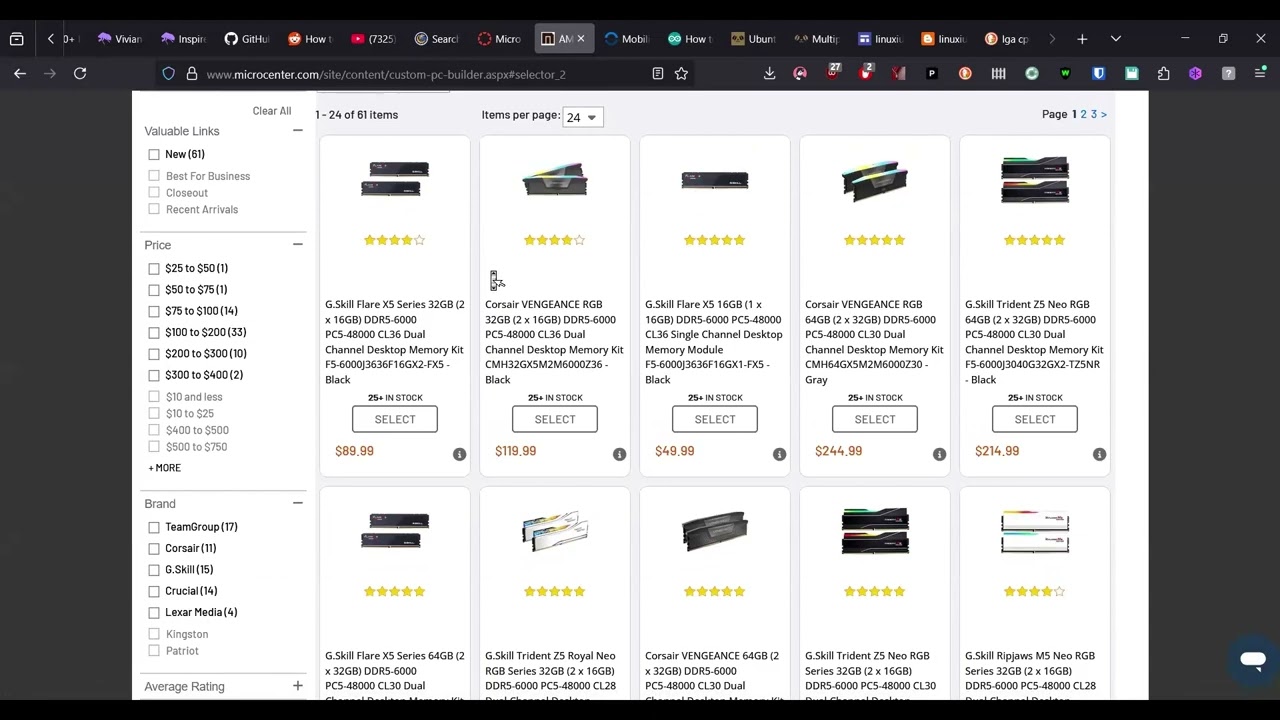Filter price $100 to $200
1280x720 pixels.
(x=154, y=332)
